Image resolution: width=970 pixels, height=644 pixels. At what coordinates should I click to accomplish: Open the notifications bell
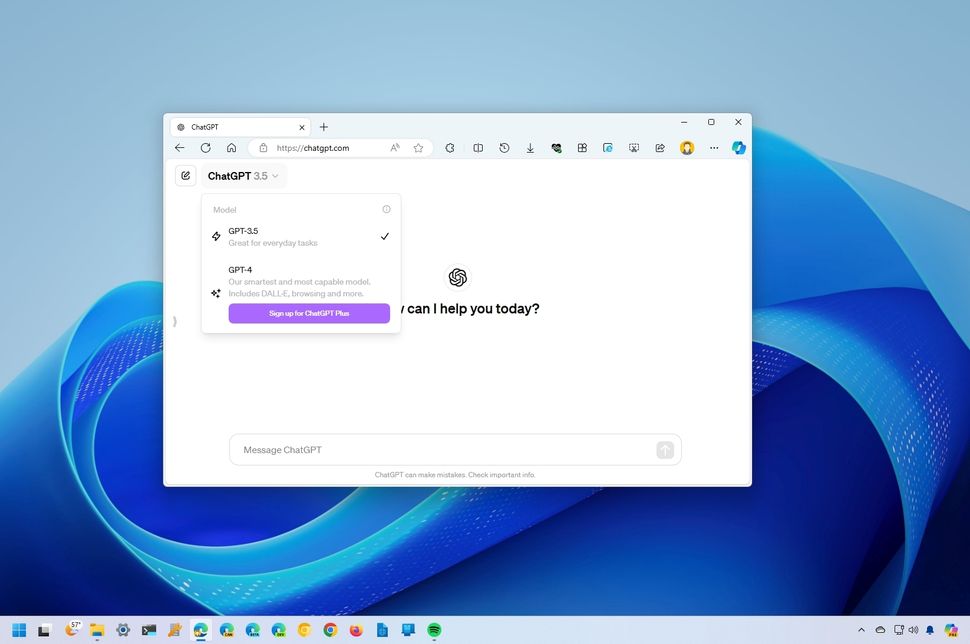pyautogui.click(x=930, y=630)
